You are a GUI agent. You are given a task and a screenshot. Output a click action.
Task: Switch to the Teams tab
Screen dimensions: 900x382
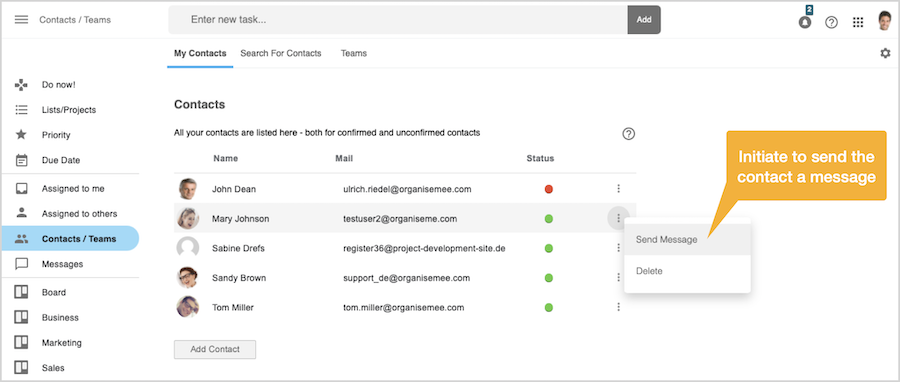tap(354, 53)
